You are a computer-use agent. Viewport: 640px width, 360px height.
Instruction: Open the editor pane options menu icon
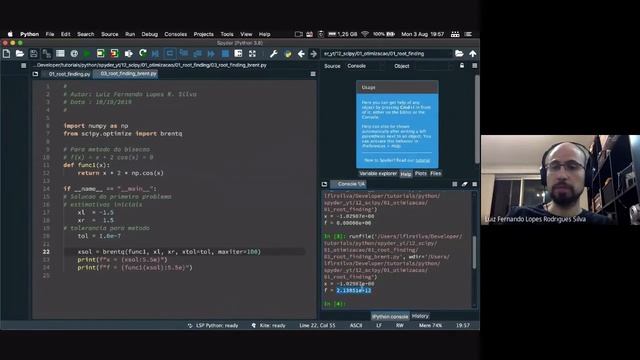(313, 74)
